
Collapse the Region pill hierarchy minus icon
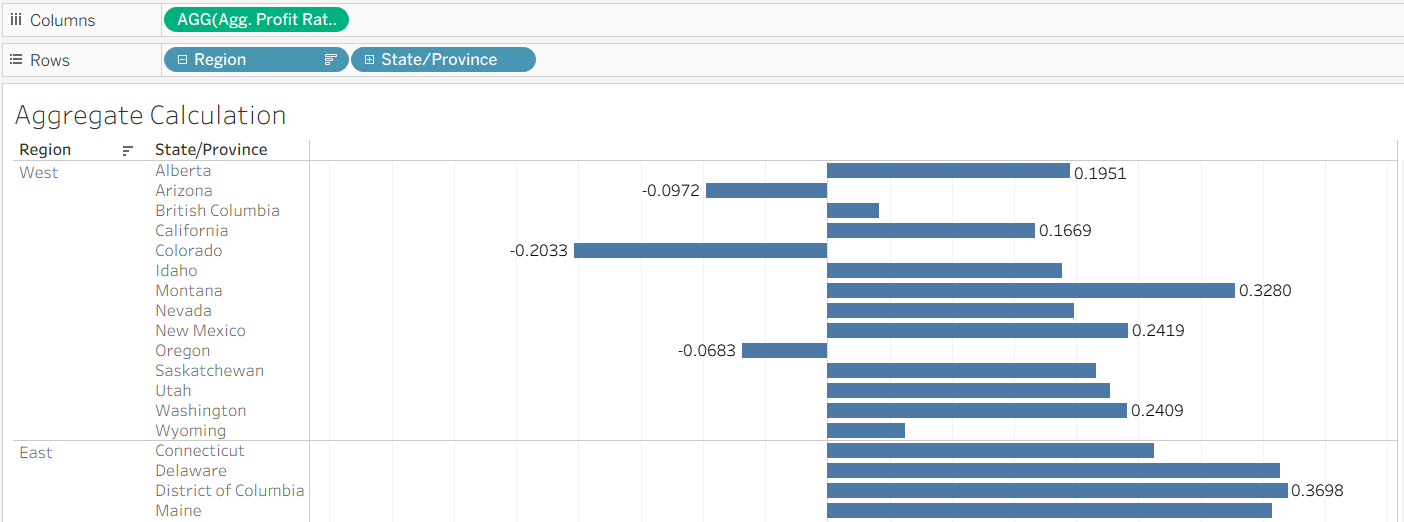(x=182, y=60)
